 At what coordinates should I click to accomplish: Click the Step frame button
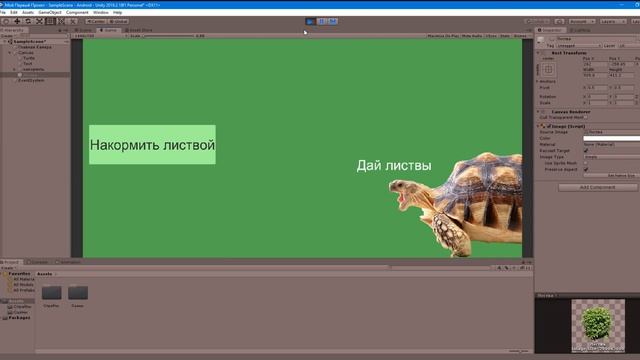click(333, 21)
